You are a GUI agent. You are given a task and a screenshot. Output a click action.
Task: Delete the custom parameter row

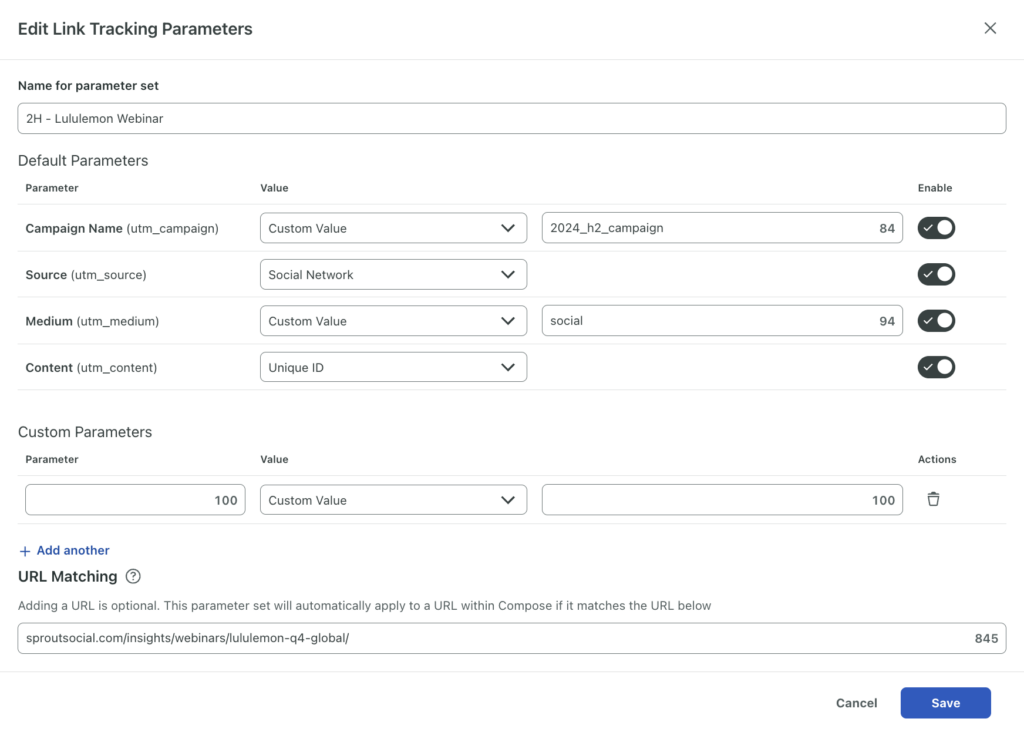click(x=933, y=498)
